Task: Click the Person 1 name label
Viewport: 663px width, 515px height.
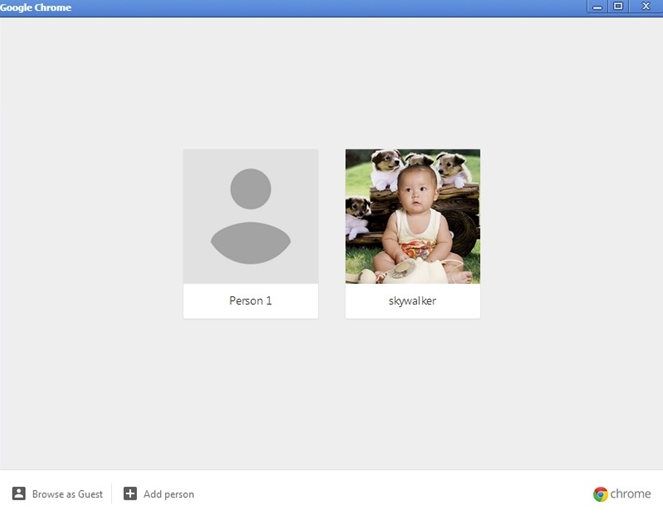Action: 251,301
